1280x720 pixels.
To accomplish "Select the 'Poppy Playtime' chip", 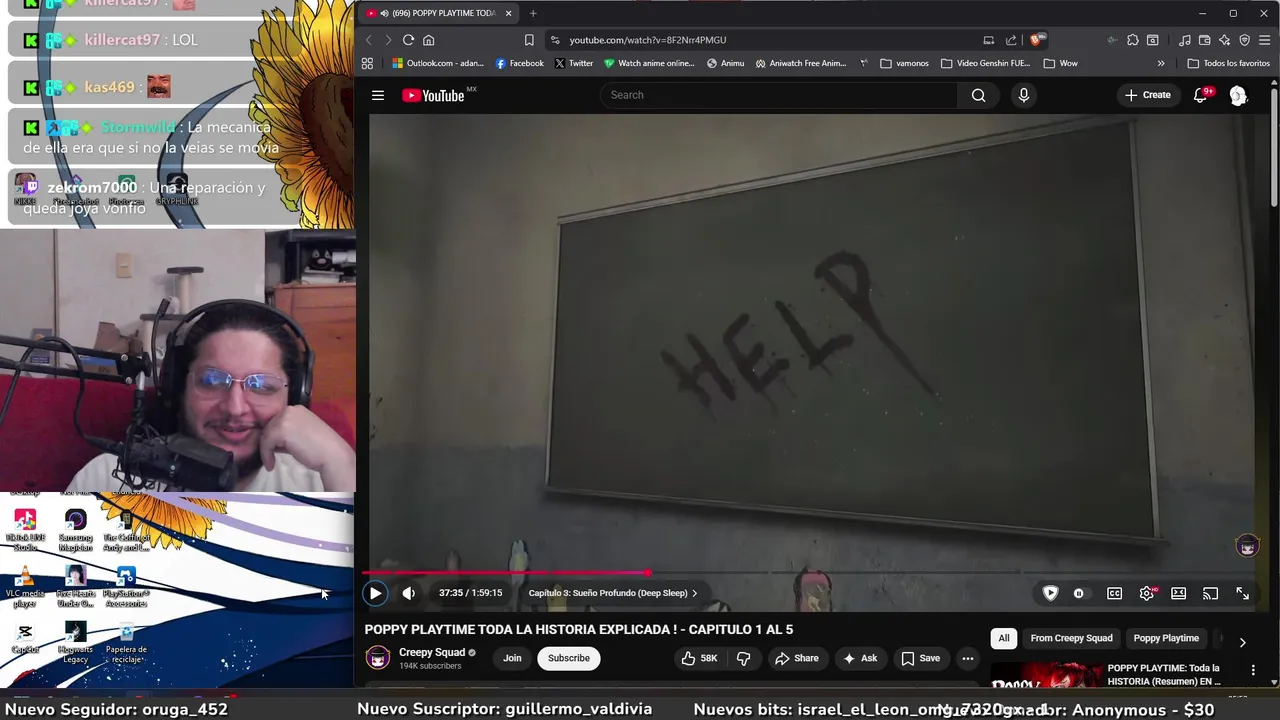I will click(1166, 638).
